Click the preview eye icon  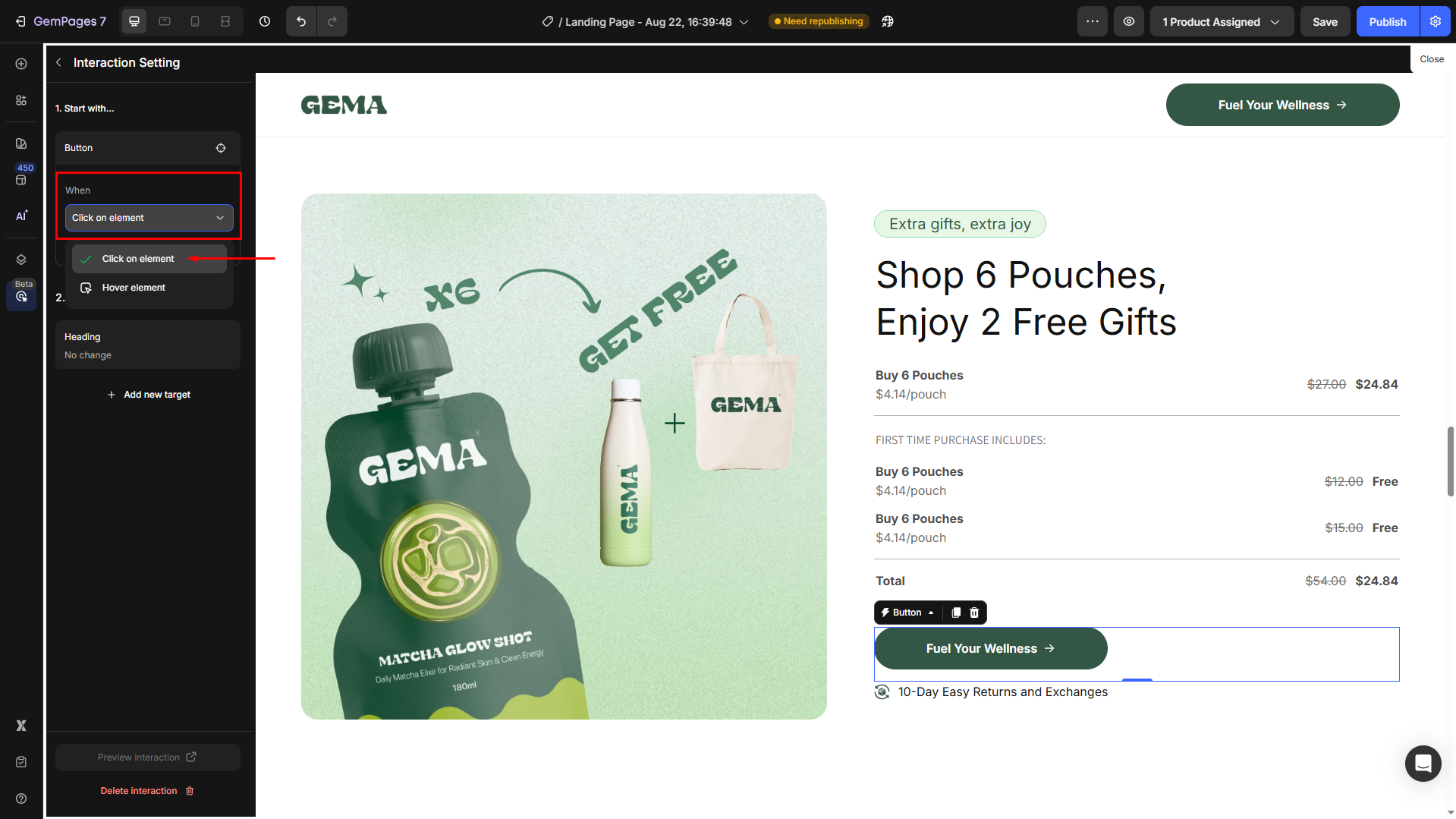pyautogui.click(x=1129, y=22)
